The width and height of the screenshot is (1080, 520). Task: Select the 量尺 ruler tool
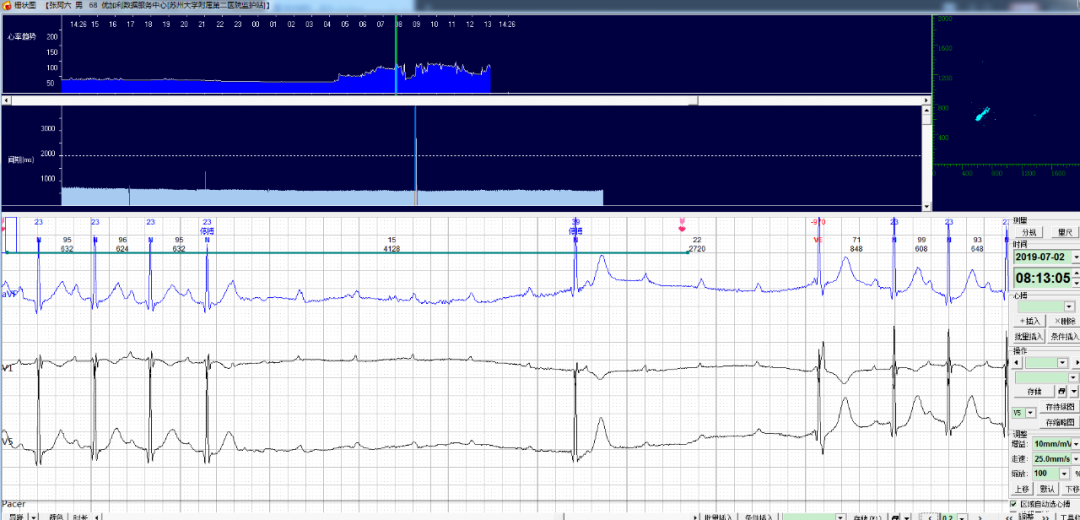1064,232
